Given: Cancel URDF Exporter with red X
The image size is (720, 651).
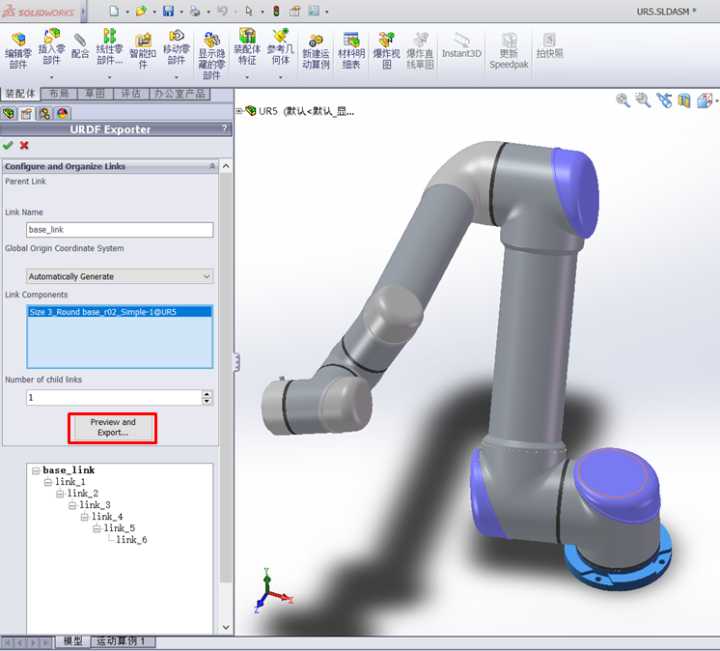Looking at the screenshot, I should (24, 146).
